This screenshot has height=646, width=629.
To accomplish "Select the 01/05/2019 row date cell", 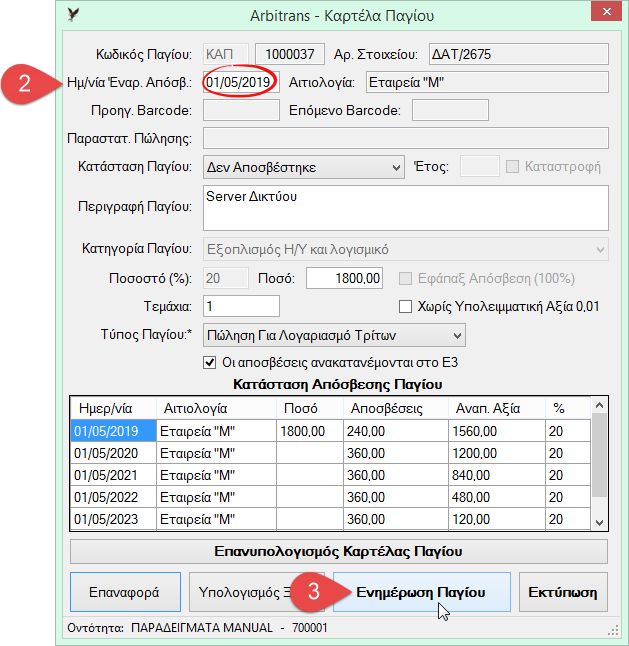I will [113, 431].
